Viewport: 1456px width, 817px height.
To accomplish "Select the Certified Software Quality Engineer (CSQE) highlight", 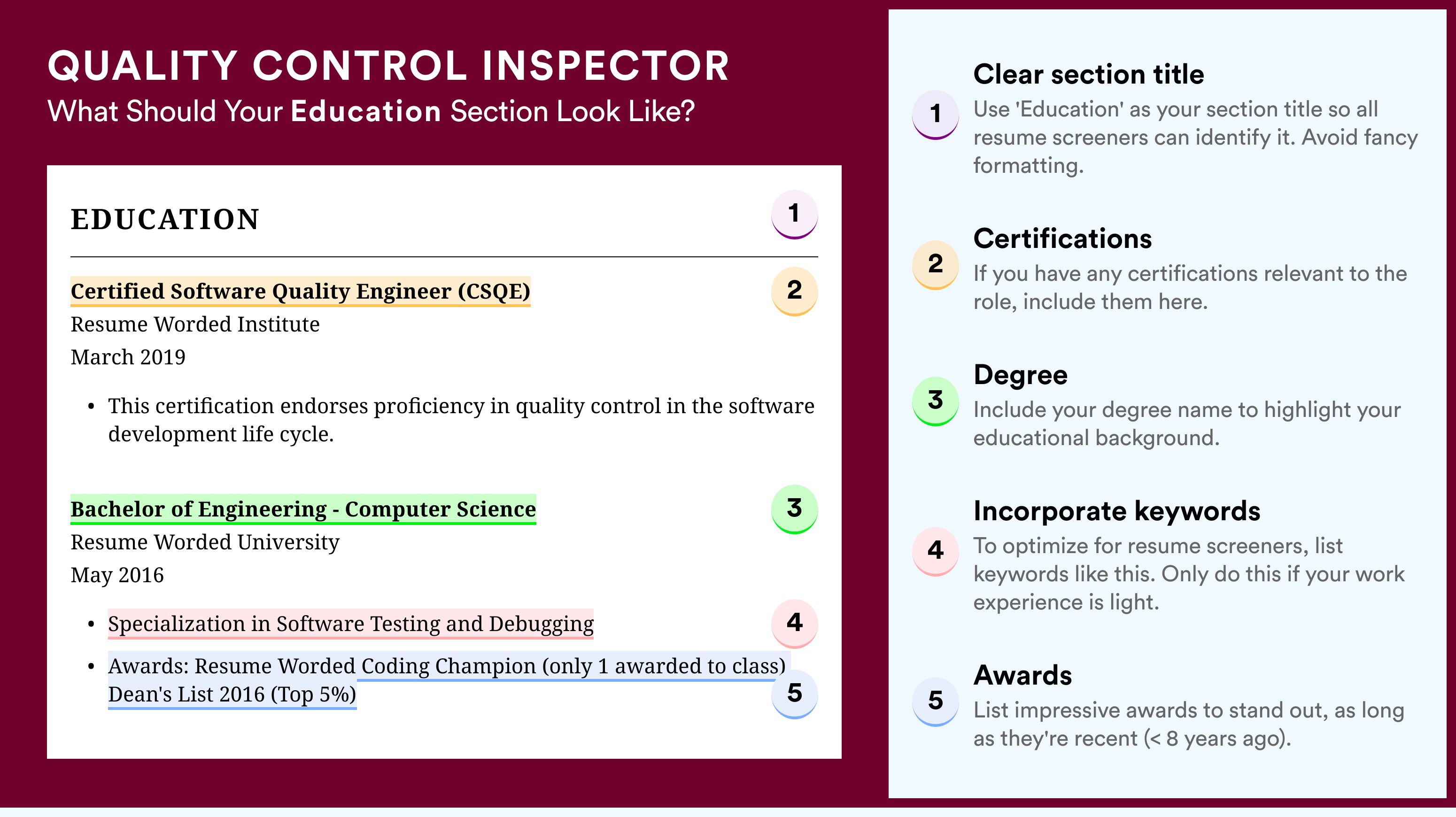I will (x=300, y=292).
